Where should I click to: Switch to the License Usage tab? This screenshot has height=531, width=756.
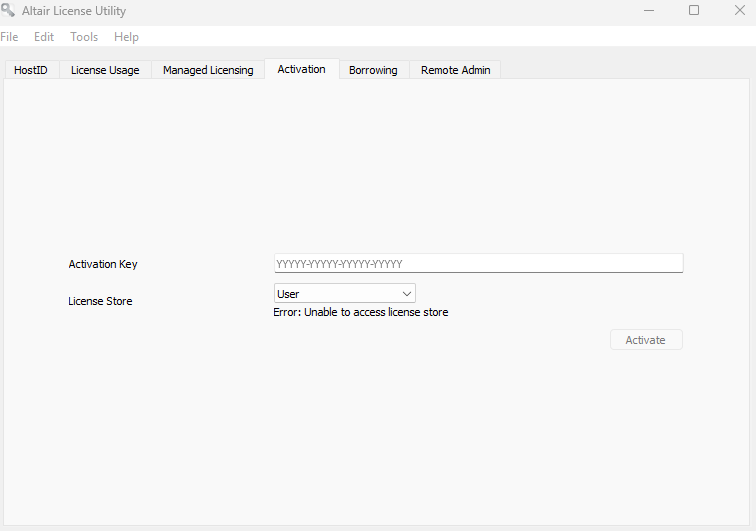click(x=105, y=70)
